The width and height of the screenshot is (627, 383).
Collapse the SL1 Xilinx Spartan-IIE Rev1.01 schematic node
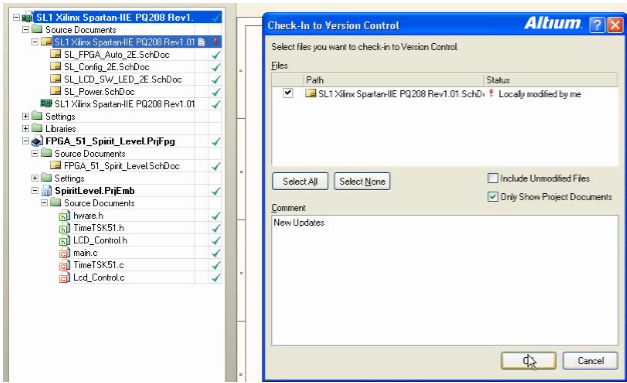click(x=35, y=42)
